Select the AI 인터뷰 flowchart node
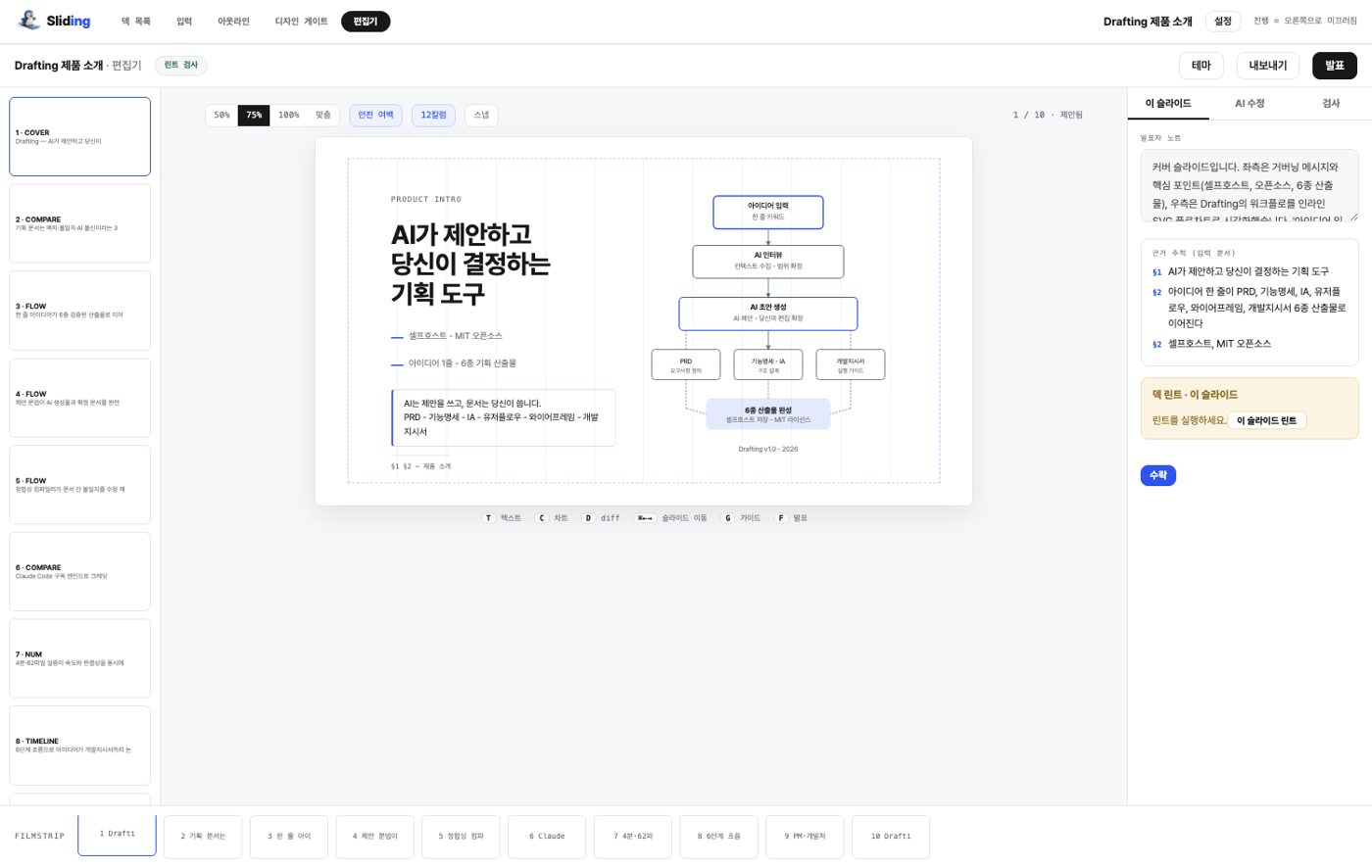1372x868 pixels. [768, 262]
